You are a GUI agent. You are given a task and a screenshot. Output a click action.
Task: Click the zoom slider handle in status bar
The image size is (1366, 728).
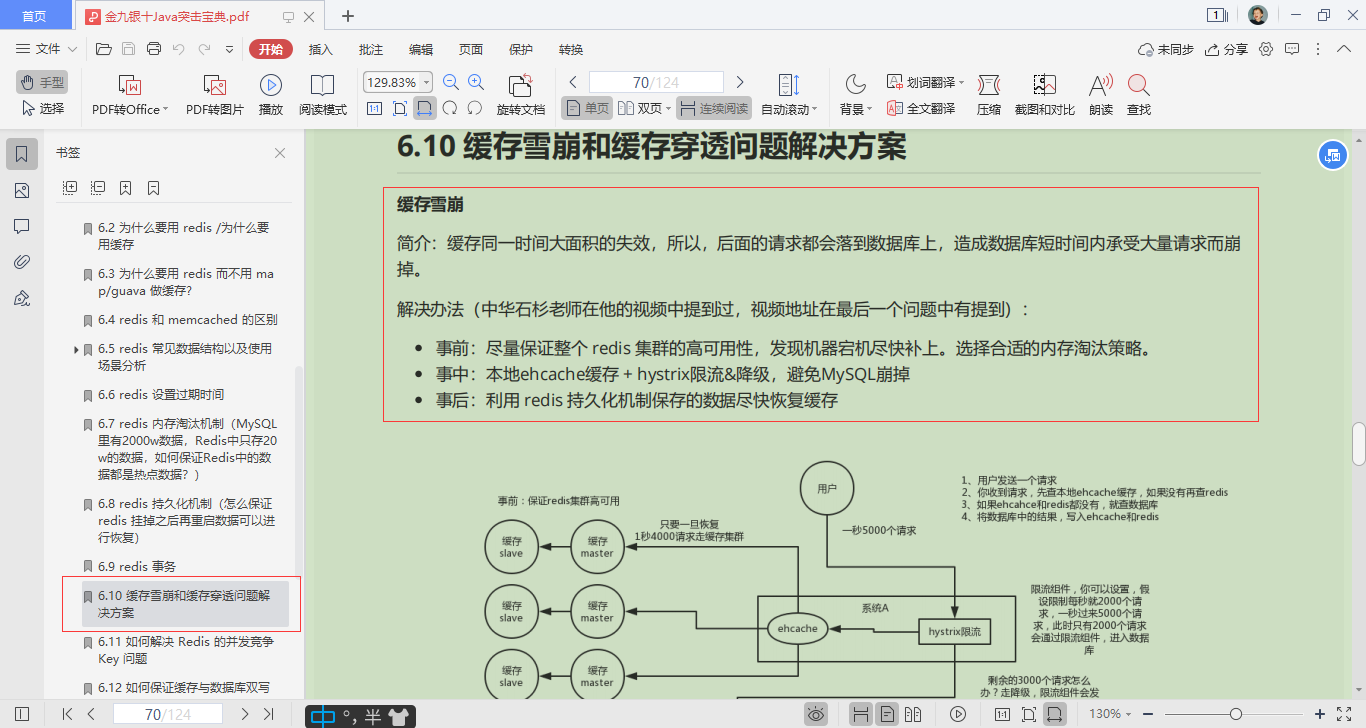click(1237, 714)
